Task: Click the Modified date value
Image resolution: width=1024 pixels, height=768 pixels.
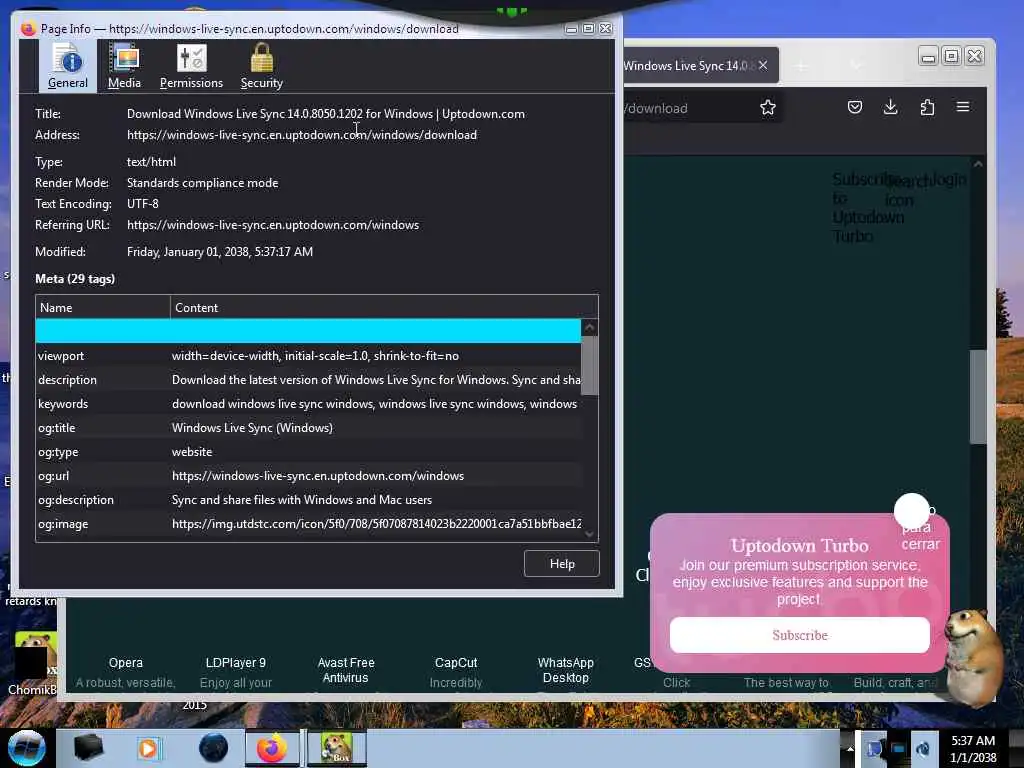Action: (x=219, y=251)
